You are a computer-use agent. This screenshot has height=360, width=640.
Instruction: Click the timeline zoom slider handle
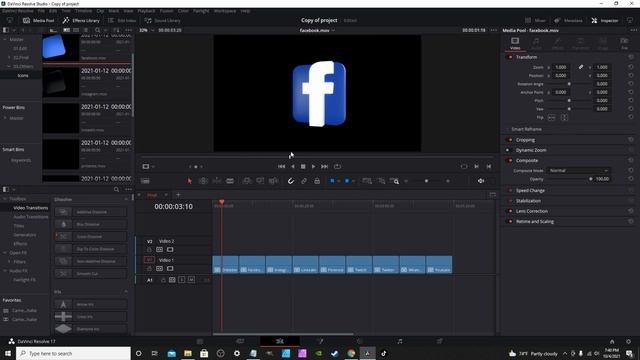(427, 181)
